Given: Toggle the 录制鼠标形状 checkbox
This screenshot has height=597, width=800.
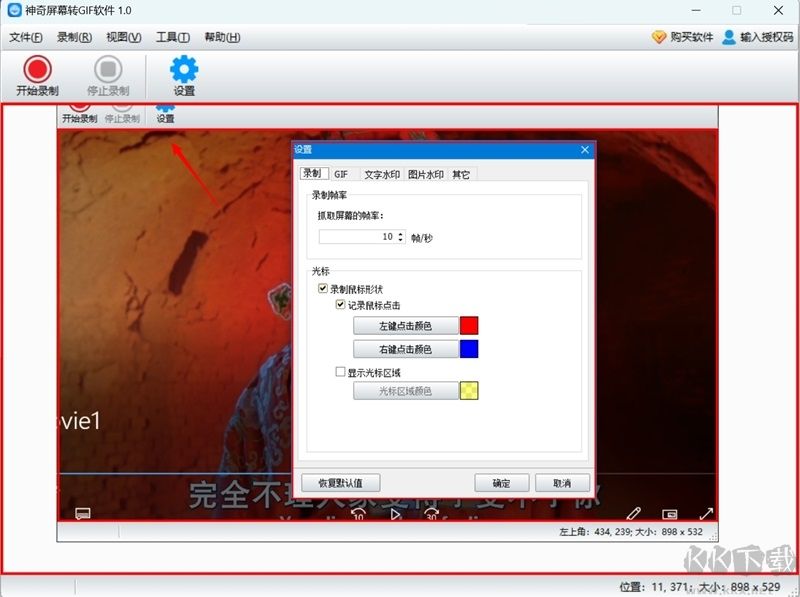Looking at the screenshot, I should (323, 289).
